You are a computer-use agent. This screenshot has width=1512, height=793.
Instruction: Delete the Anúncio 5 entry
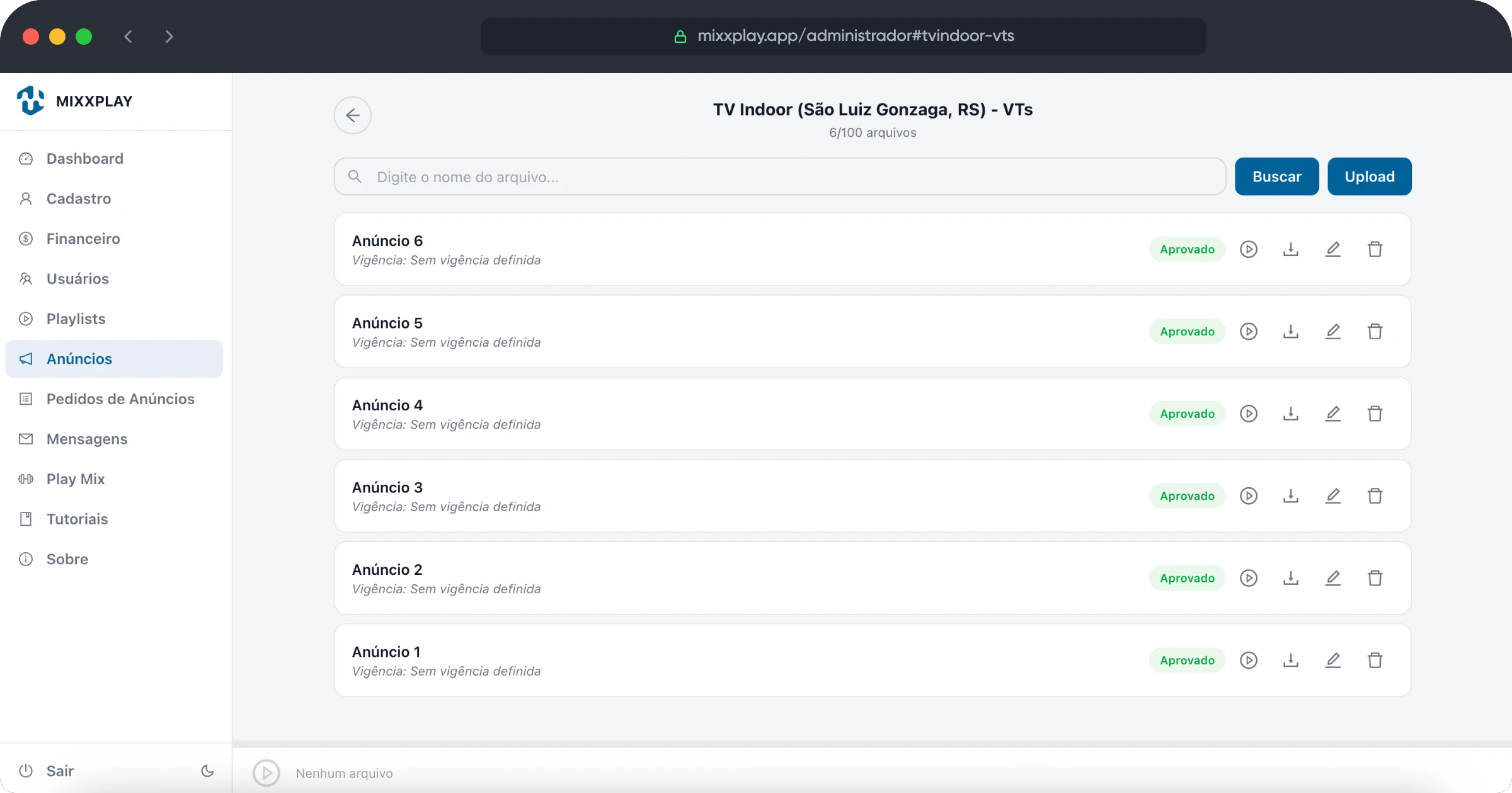click(1375, 332)
